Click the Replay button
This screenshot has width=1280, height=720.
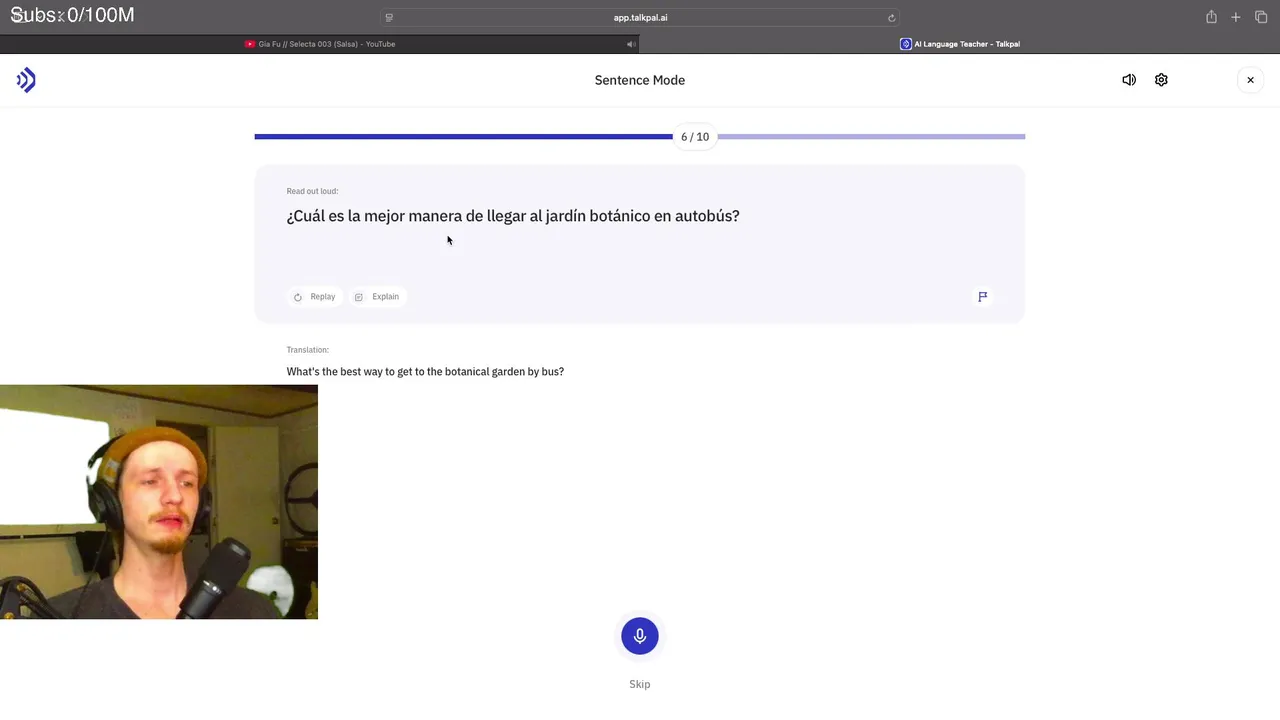point(314,297)
